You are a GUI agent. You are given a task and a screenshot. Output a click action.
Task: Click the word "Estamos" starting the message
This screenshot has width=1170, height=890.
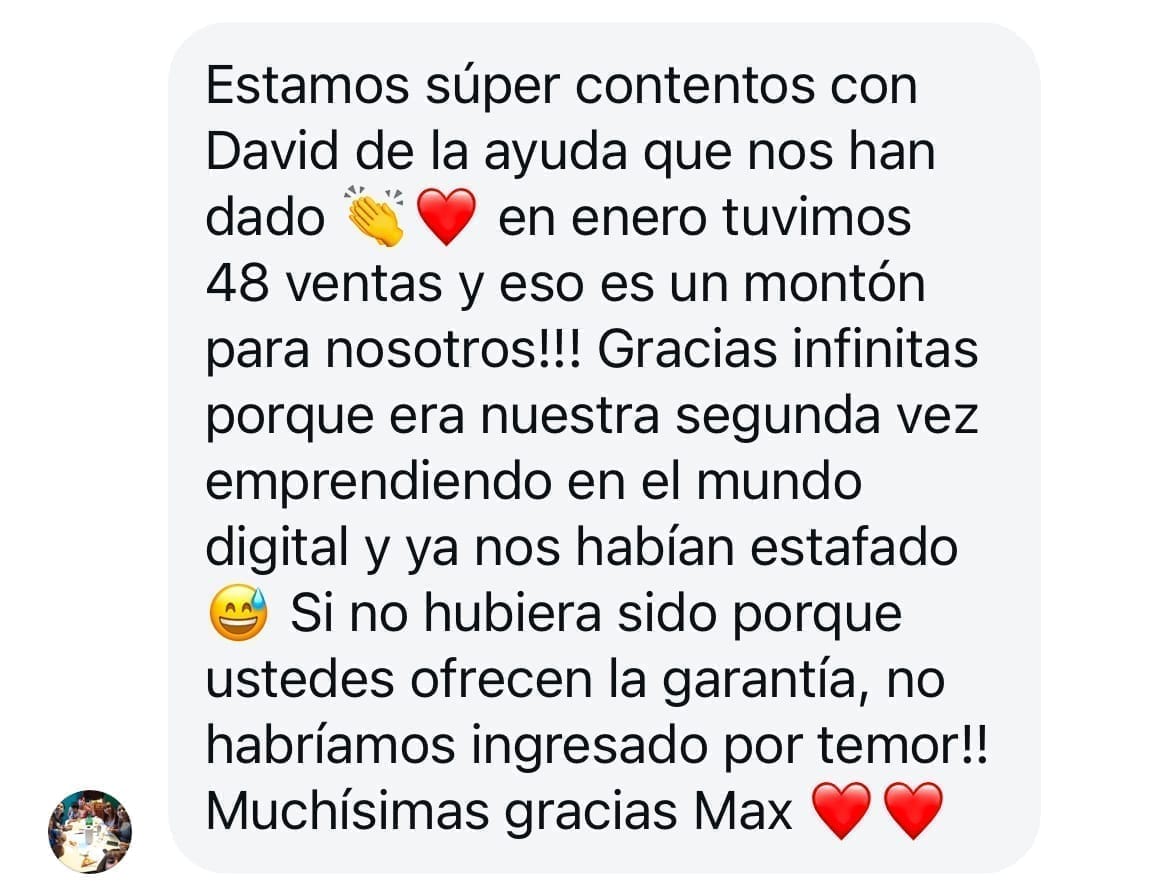307,86
